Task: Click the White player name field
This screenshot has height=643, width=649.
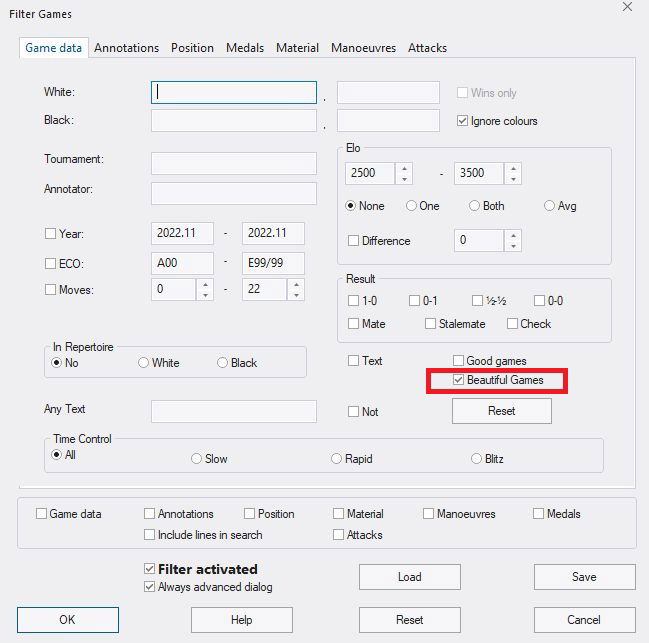Action: tap(234, 93)
